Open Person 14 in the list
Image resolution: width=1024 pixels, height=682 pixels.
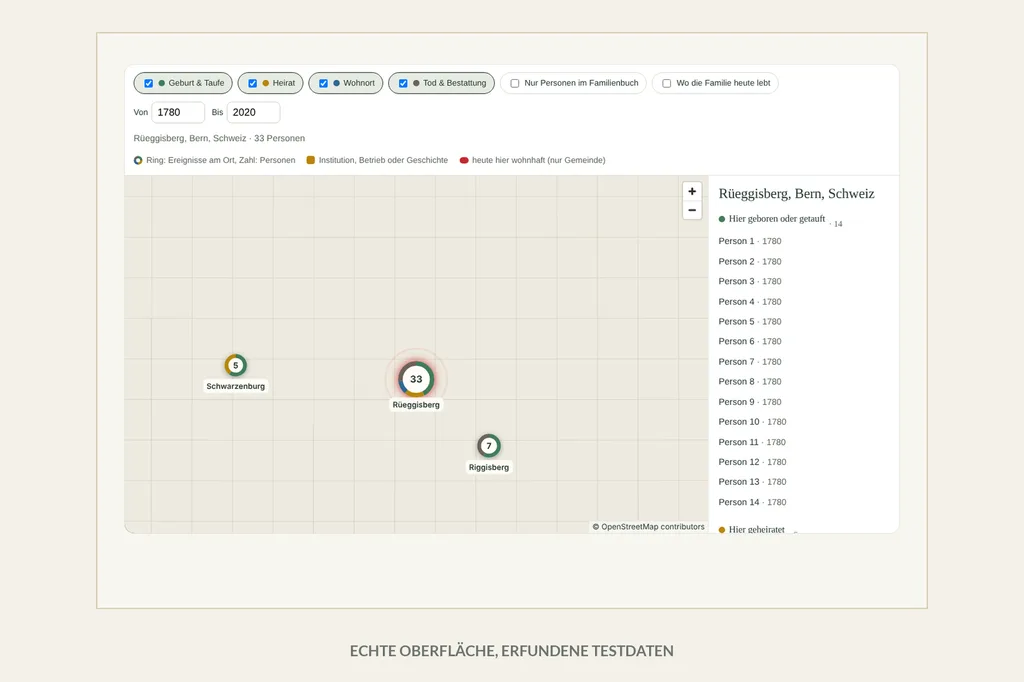pyautogui.click(x=752, y=502)
